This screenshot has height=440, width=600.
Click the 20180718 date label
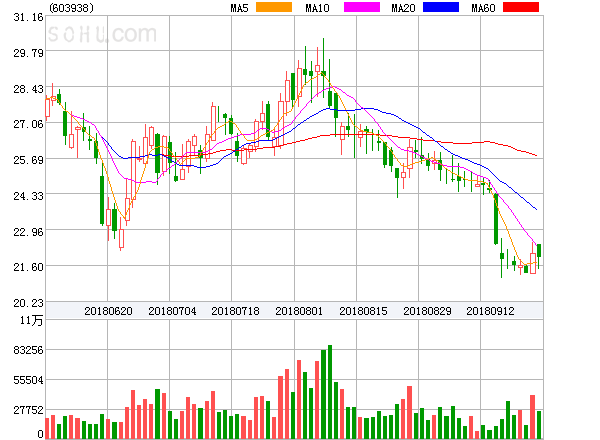pos(235,311)
